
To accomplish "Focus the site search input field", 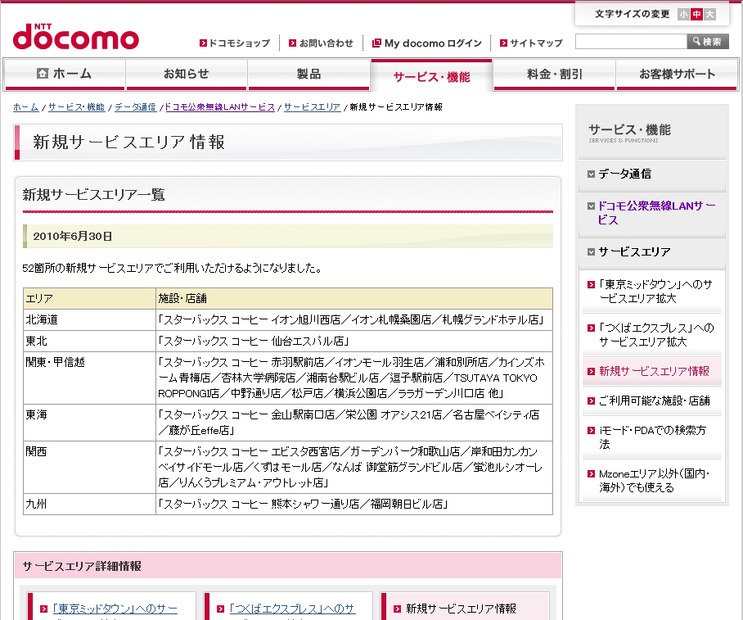I will coord(631,42).
